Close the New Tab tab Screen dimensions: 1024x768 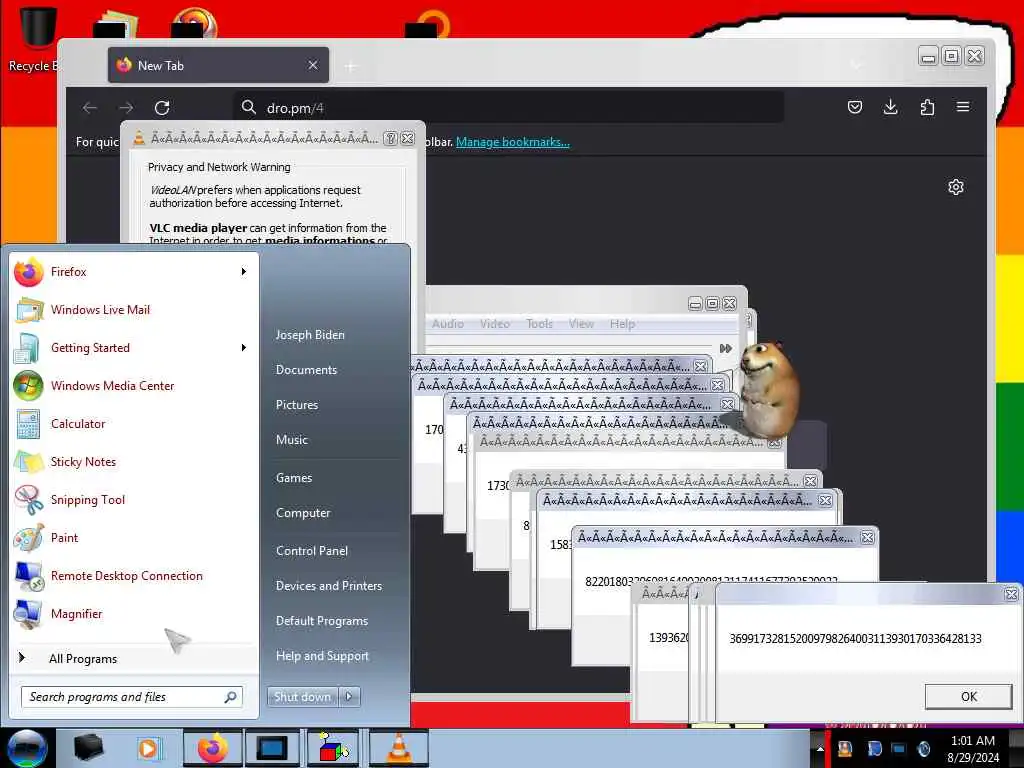(x=313, y=65)
